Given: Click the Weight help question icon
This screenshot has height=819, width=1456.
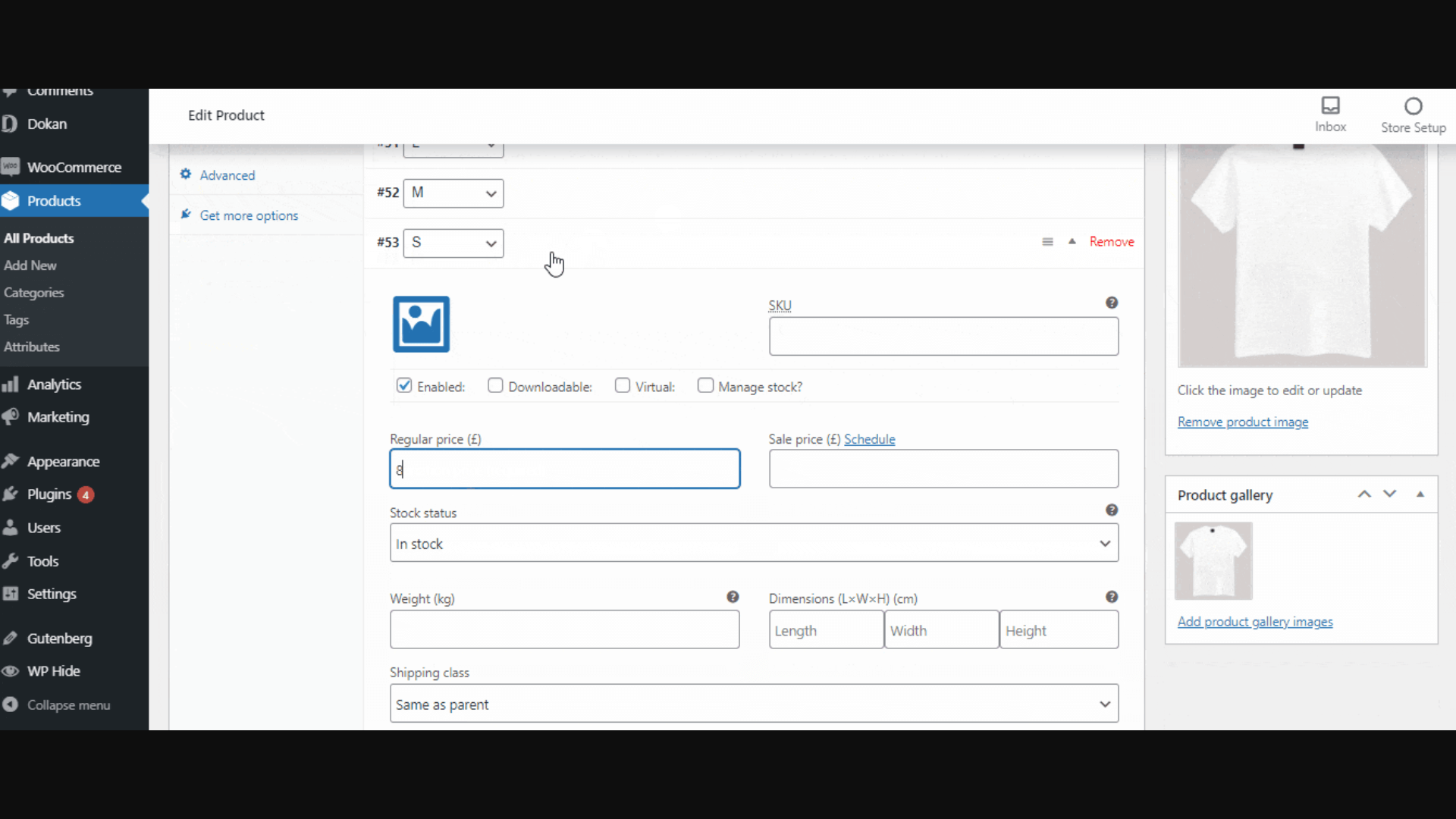Looking at the screenshot, I should pyautogui.click(x=733, y=597).
